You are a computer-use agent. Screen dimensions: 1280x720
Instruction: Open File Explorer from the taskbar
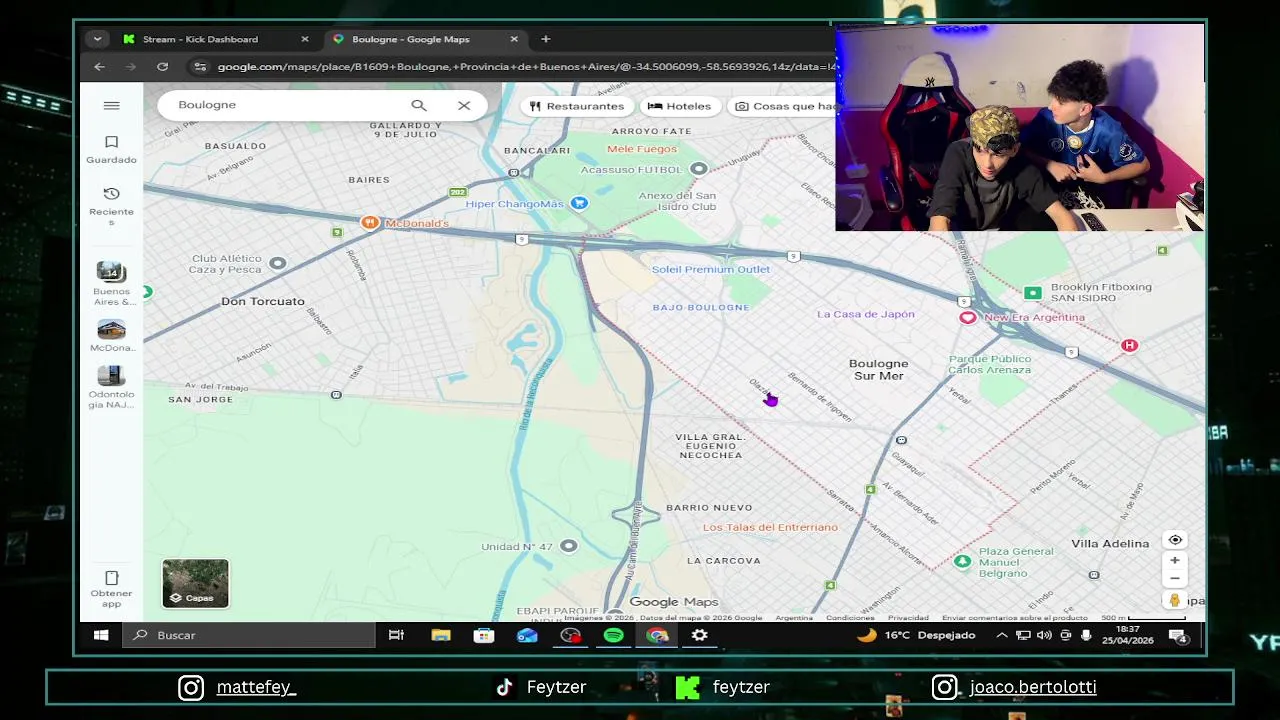pyautogui.click(x=440, y=635)
